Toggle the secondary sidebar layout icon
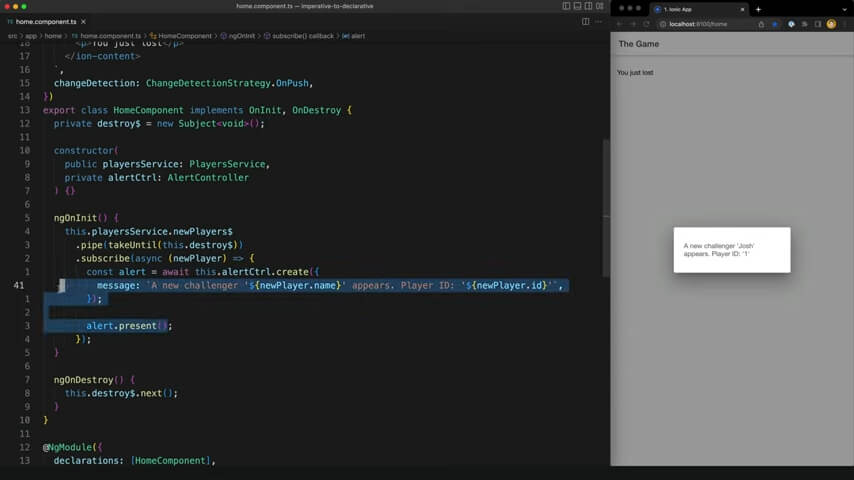 tap(588, 6)
